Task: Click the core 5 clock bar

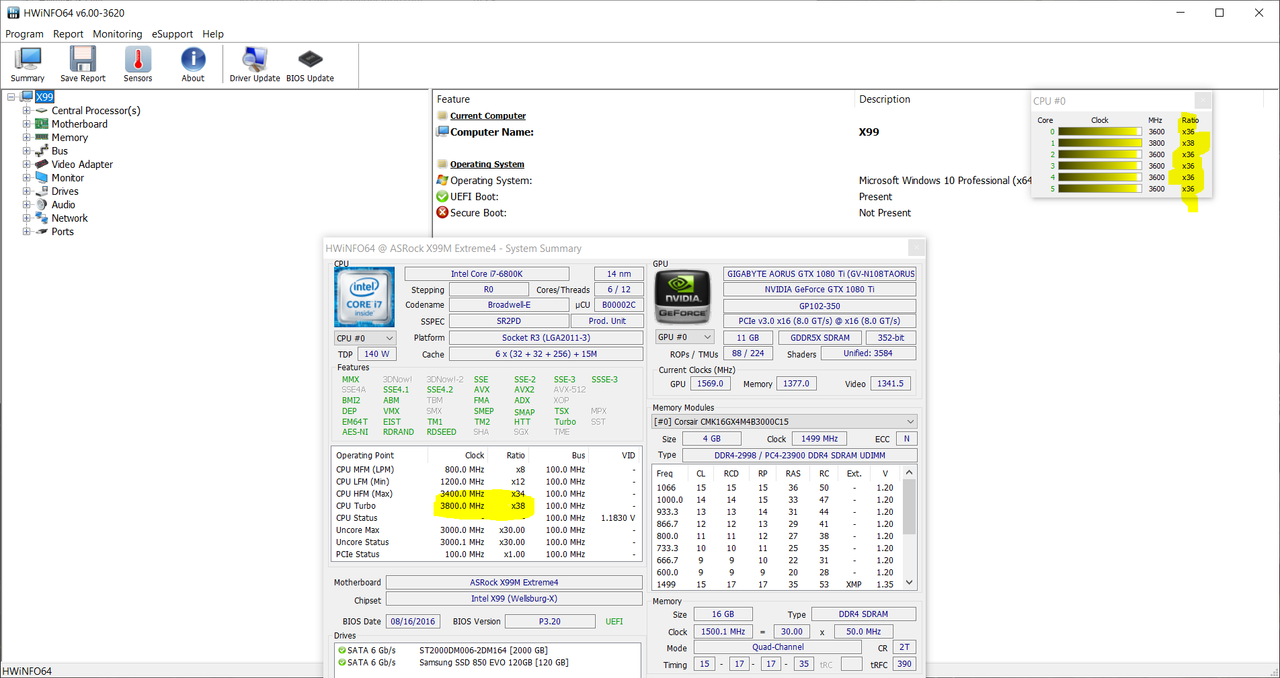Action: pyautogui.click(x=1100, y=189)
